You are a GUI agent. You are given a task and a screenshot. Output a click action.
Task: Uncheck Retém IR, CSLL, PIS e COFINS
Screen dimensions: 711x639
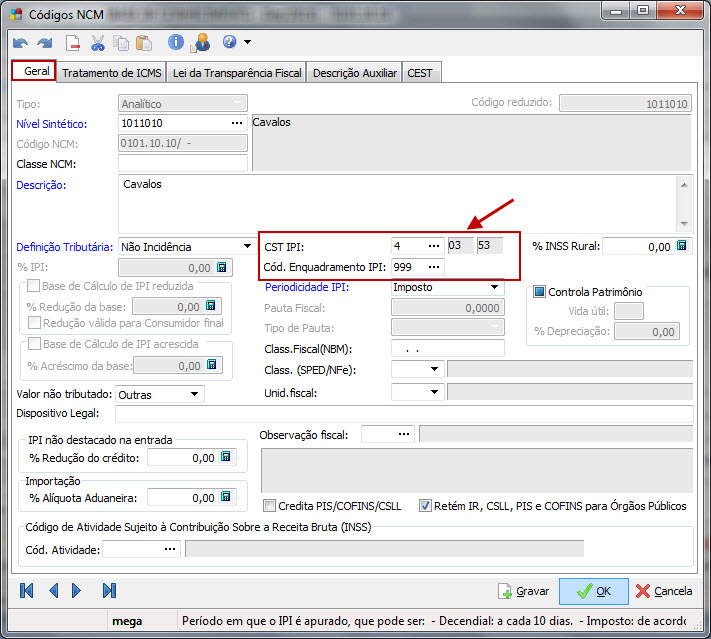(x=425, y=506)
